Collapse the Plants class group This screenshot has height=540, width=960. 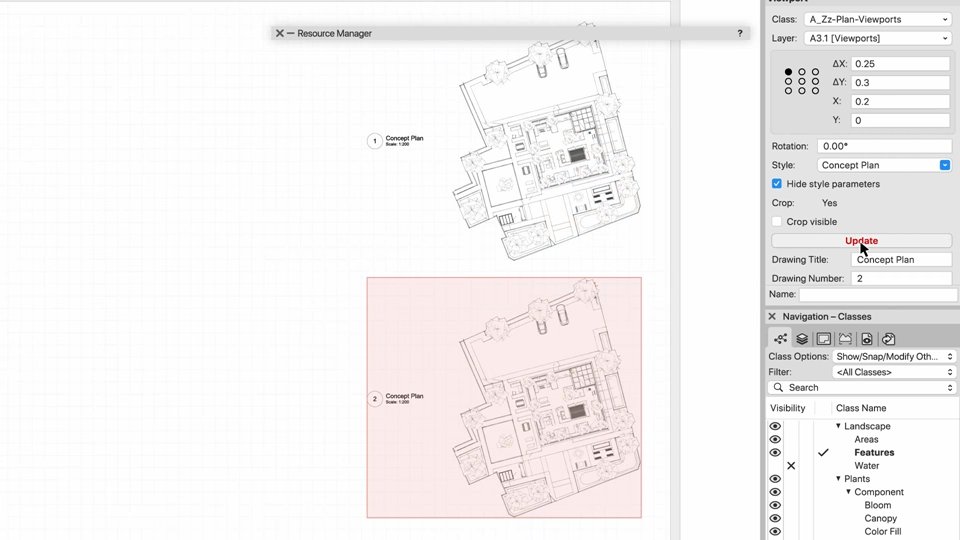(838, 478)
